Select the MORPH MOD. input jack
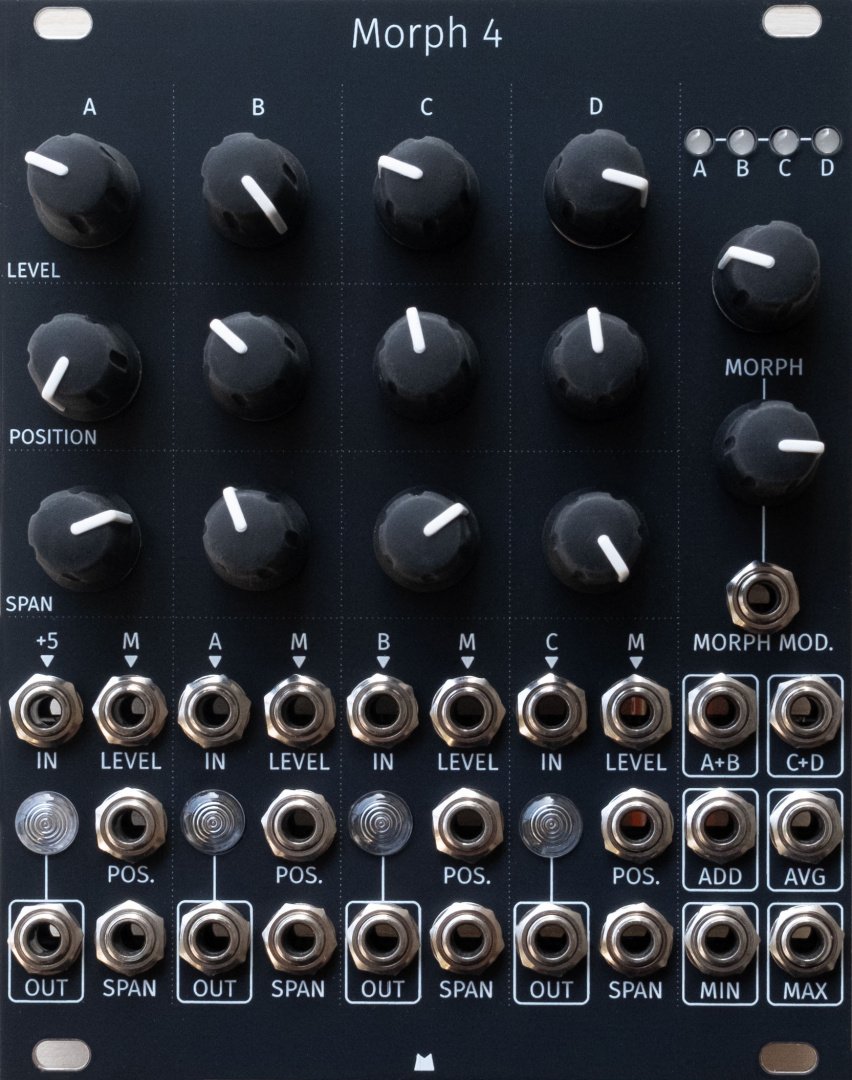This screenshot has height=1080, width=852. click(x=763, y=597)
